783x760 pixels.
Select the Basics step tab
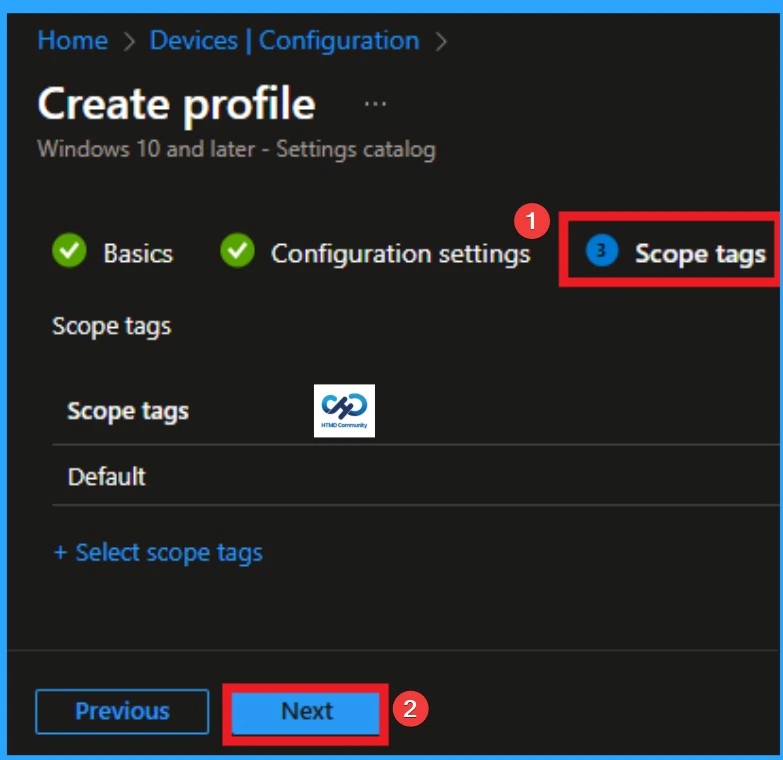click(113, 253)
